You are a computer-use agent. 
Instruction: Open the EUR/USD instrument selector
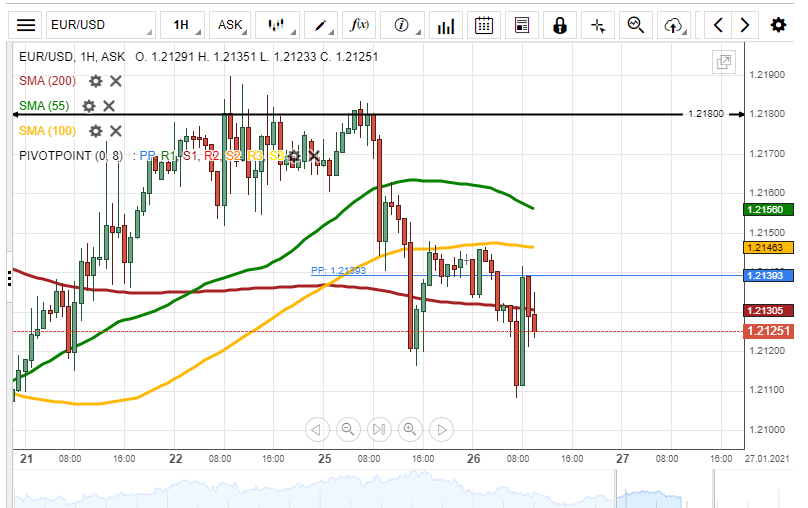point(100,25)
